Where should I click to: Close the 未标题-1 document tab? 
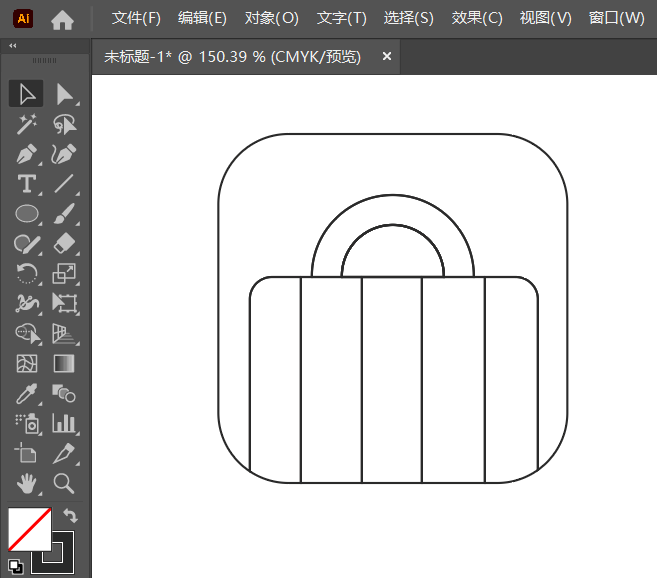[x=387, y=57]
